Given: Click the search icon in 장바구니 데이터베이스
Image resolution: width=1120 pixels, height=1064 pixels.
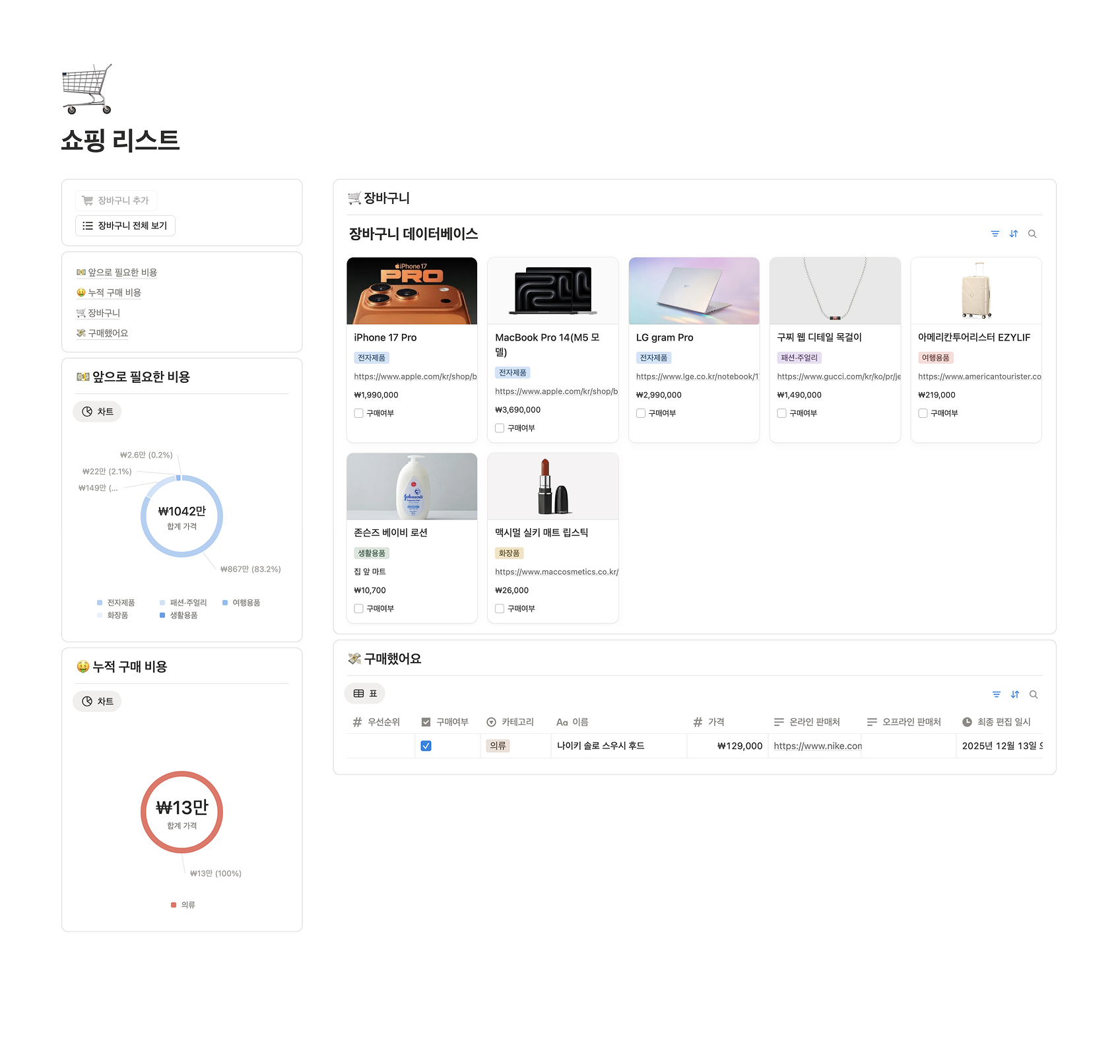Looking at the screenshot, I should pyautogui.click(x=1032, y=234).
